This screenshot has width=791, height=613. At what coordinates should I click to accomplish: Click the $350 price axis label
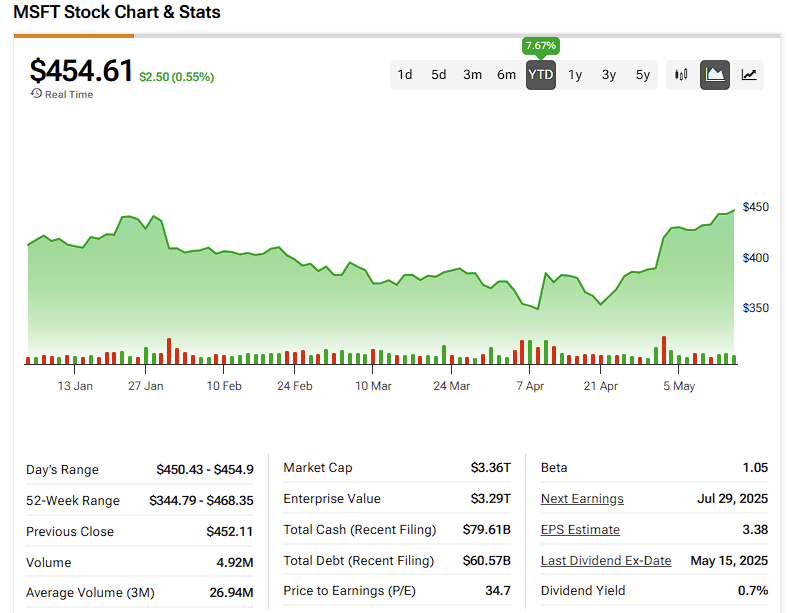click(756, 308)
